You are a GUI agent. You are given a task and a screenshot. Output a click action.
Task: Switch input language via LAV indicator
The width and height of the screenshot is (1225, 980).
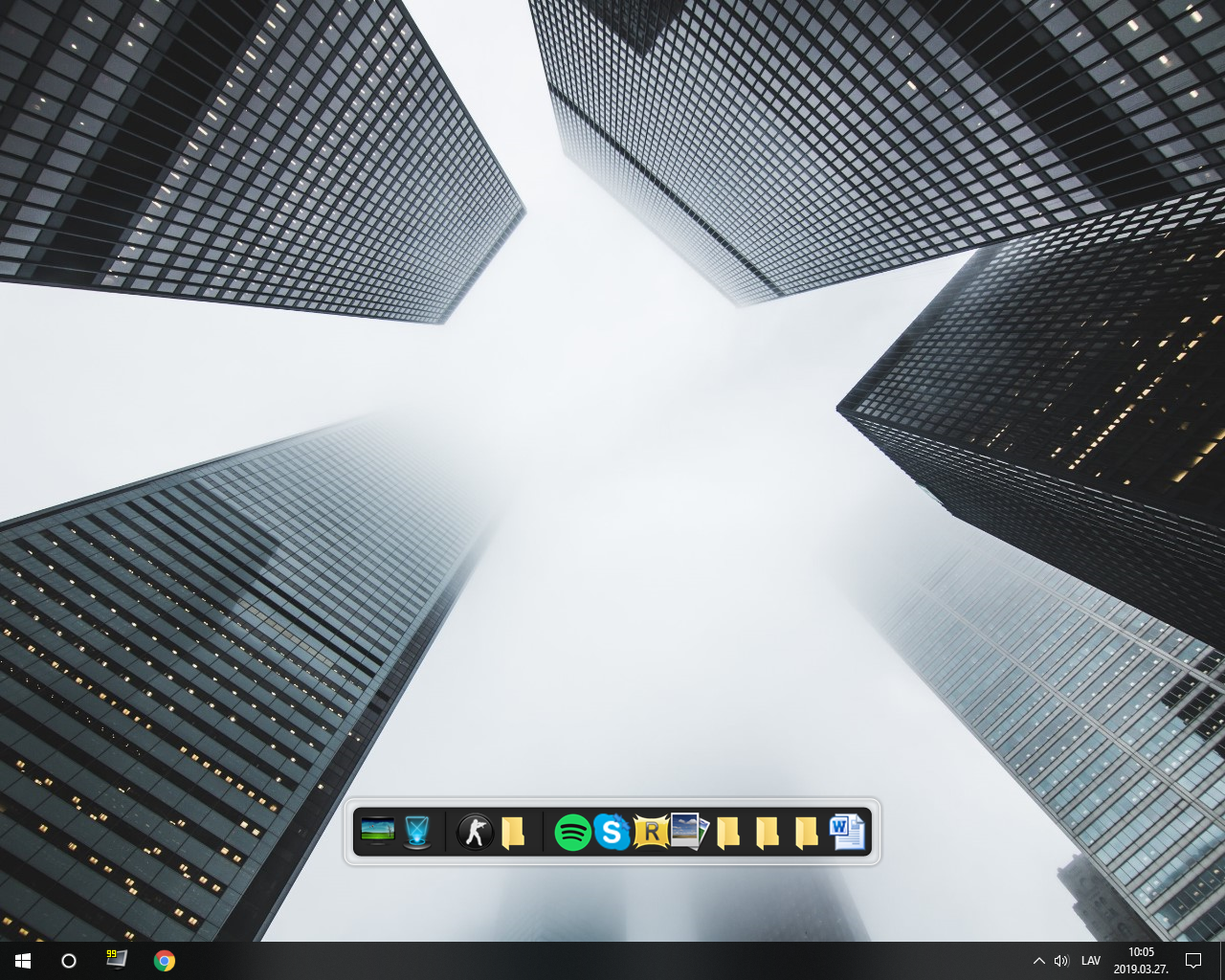click(1091, 960)
